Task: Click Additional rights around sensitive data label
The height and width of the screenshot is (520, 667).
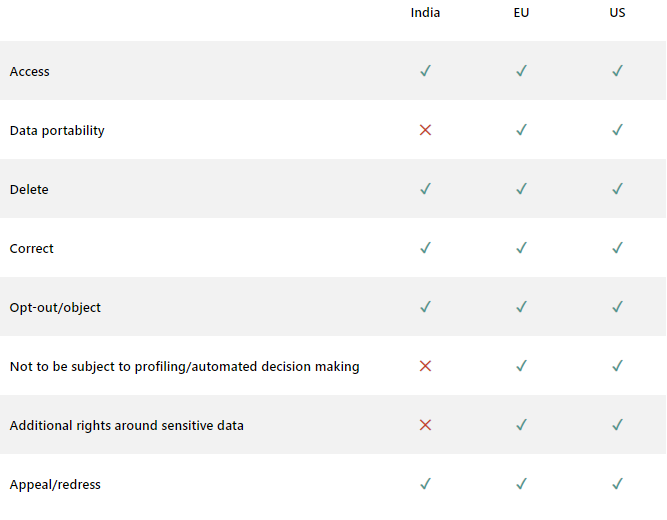Action: pos(126,426)
